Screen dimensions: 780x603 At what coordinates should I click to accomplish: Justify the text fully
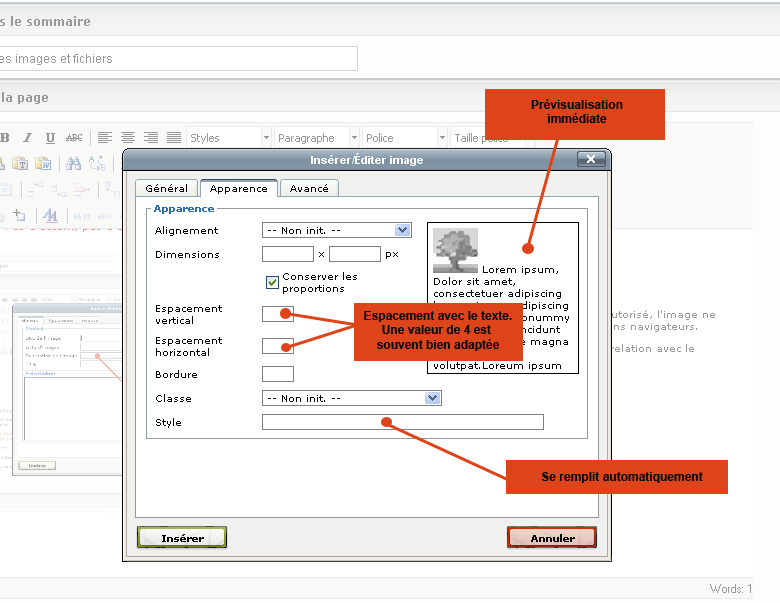[174, 138]
